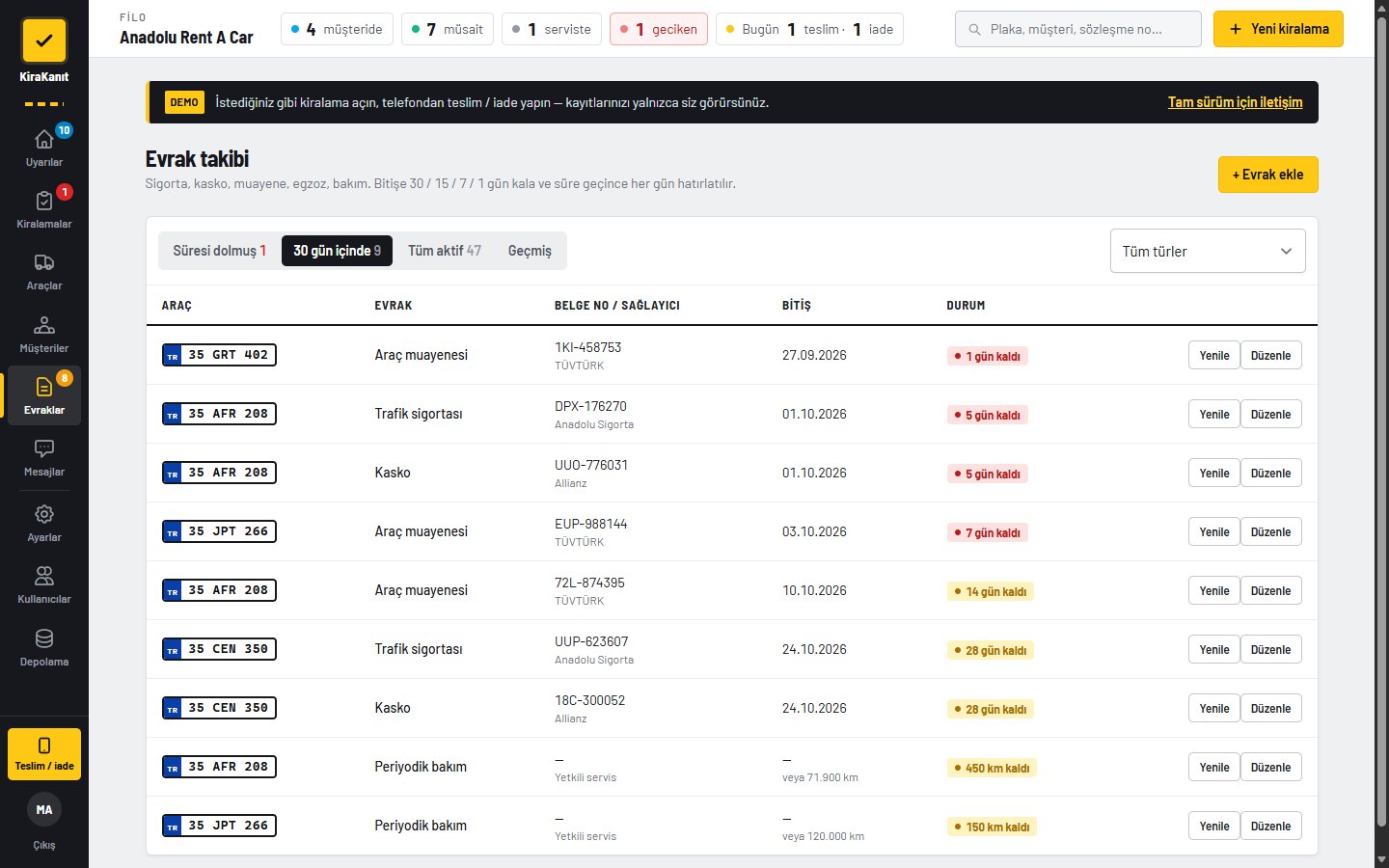The width and height of the screenshot is (1389, 868).
Task: Click the Çıkış logout link
Action: (x=44, y=845)
